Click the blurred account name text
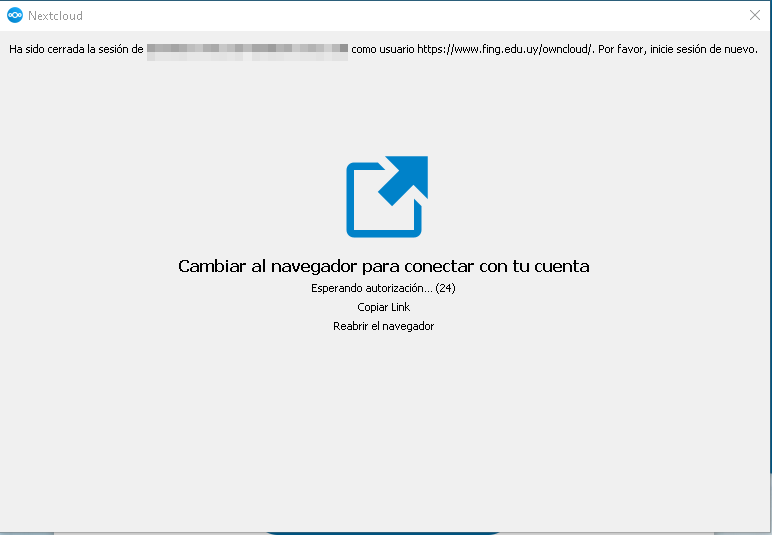Viewport: 772px width, 535px height. [x=247, y=48]
